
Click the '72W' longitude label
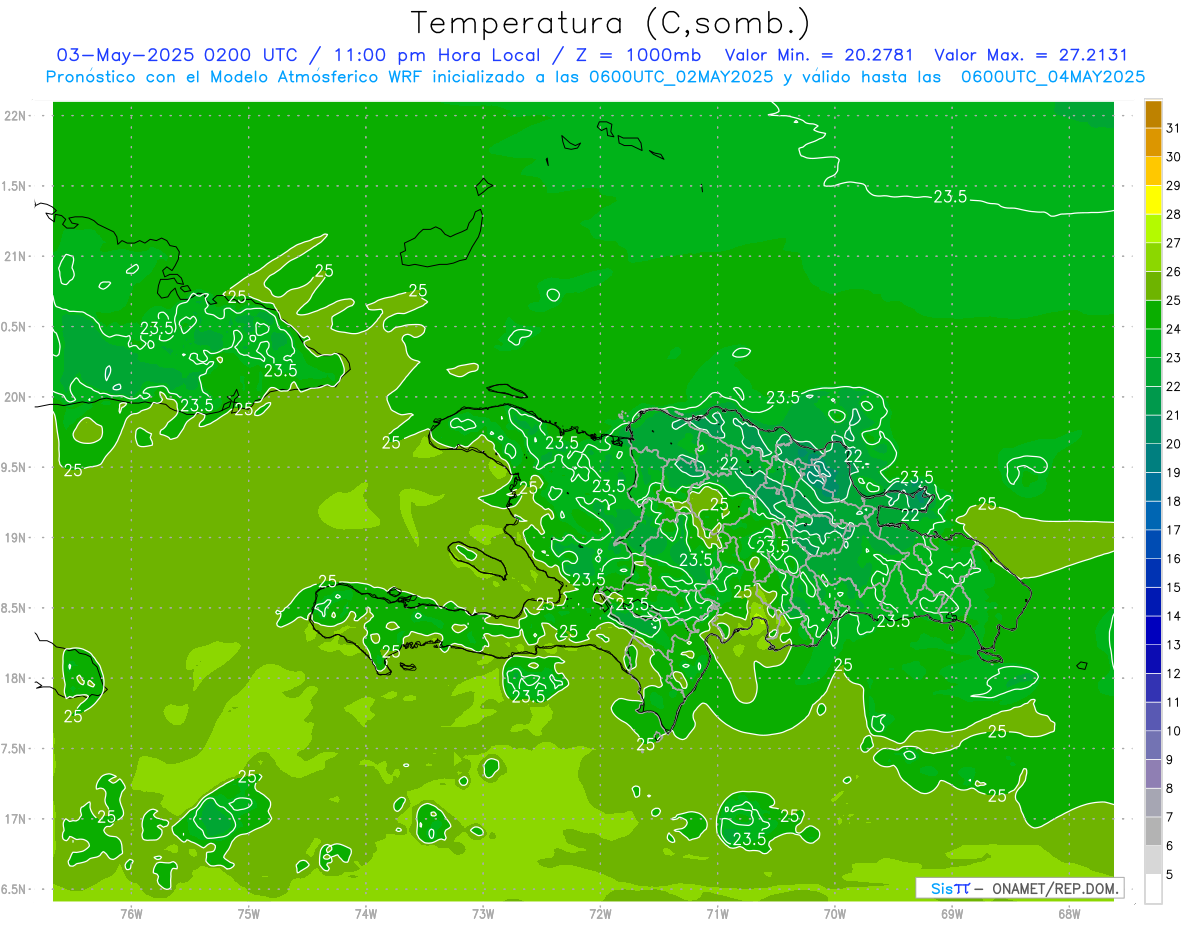coord(600,914)
